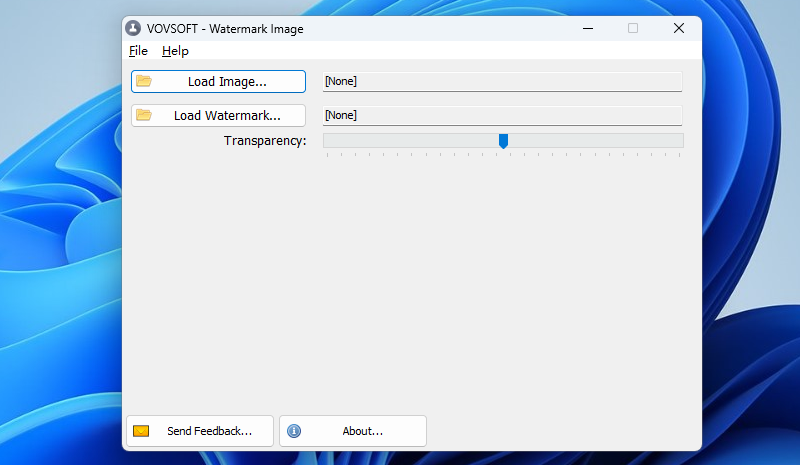Open Send Feedback dialog
This screenshot has height=465, width=800.
200,431
